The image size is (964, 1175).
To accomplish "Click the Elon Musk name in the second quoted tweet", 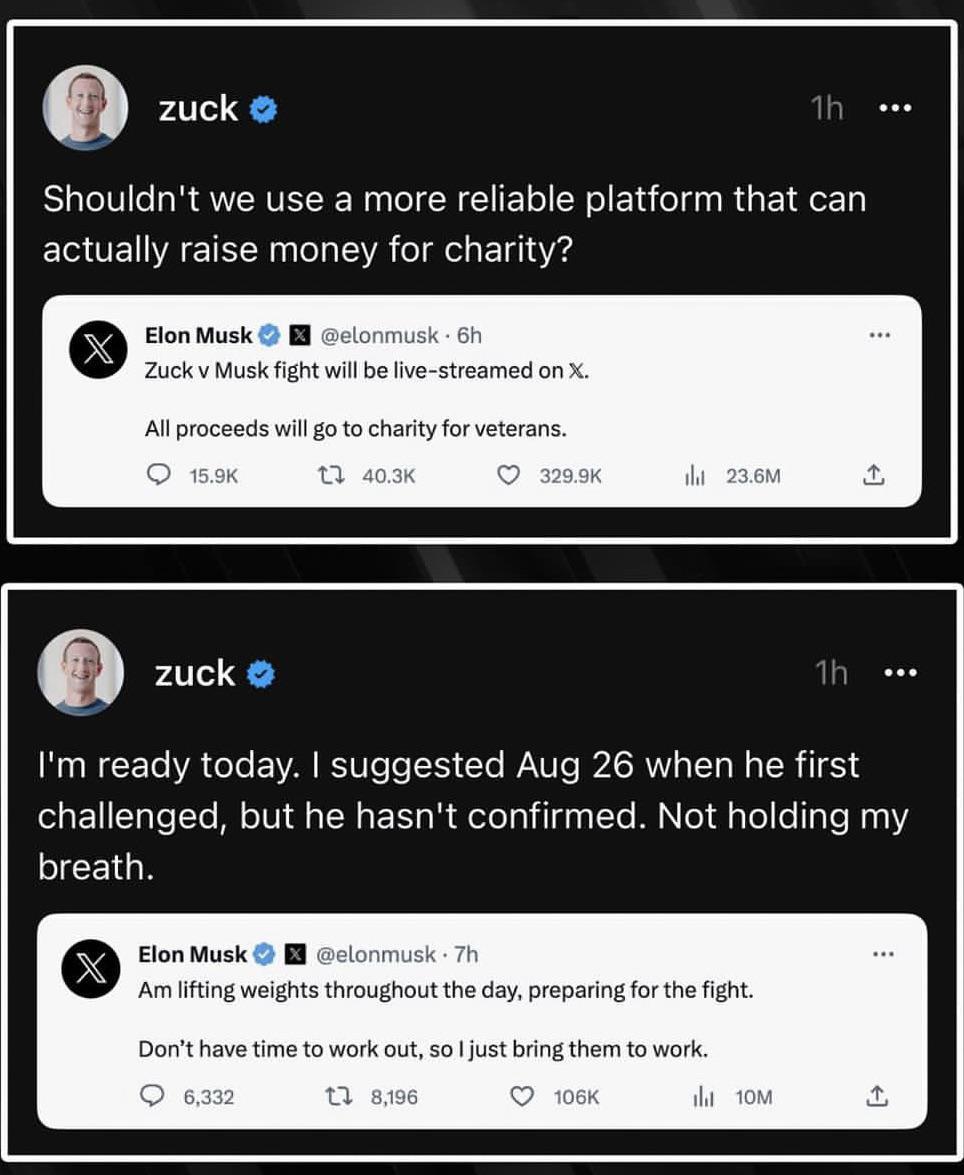I will coord(192,955).
